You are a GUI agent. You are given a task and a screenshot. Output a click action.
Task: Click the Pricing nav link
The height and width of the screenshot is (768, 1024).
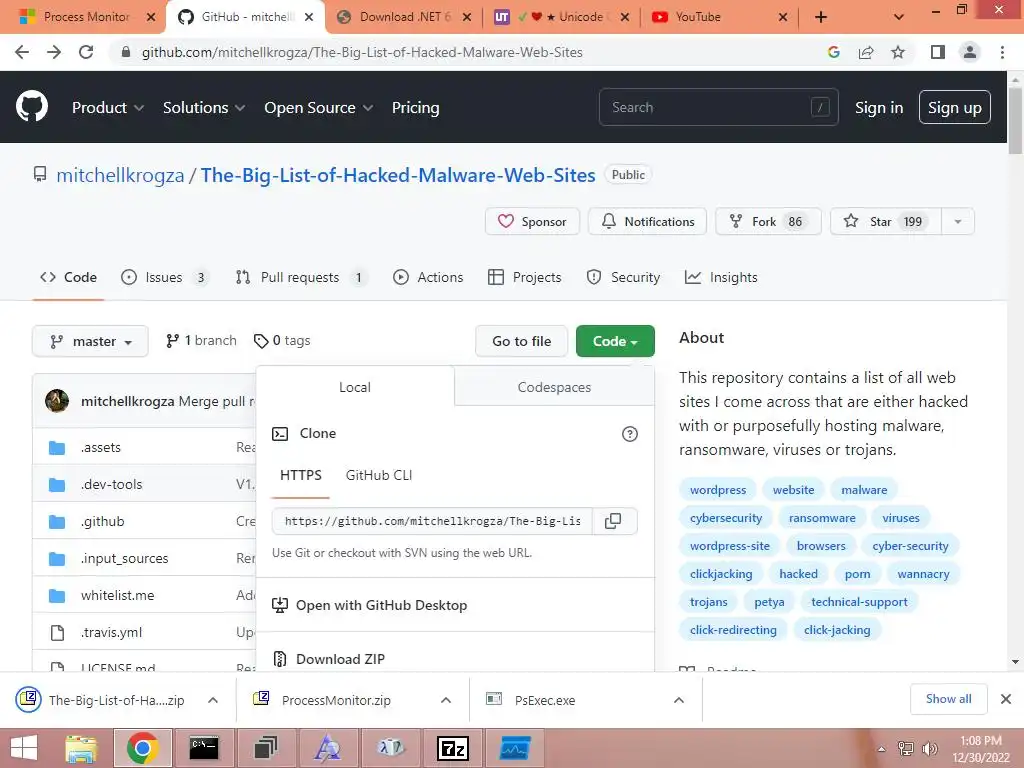415,108
